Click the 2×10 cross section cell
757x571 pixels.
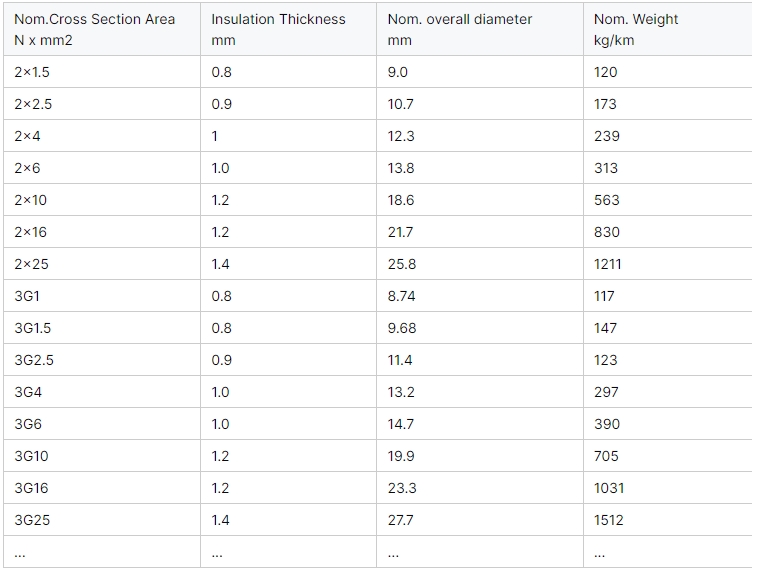point(102,199)
